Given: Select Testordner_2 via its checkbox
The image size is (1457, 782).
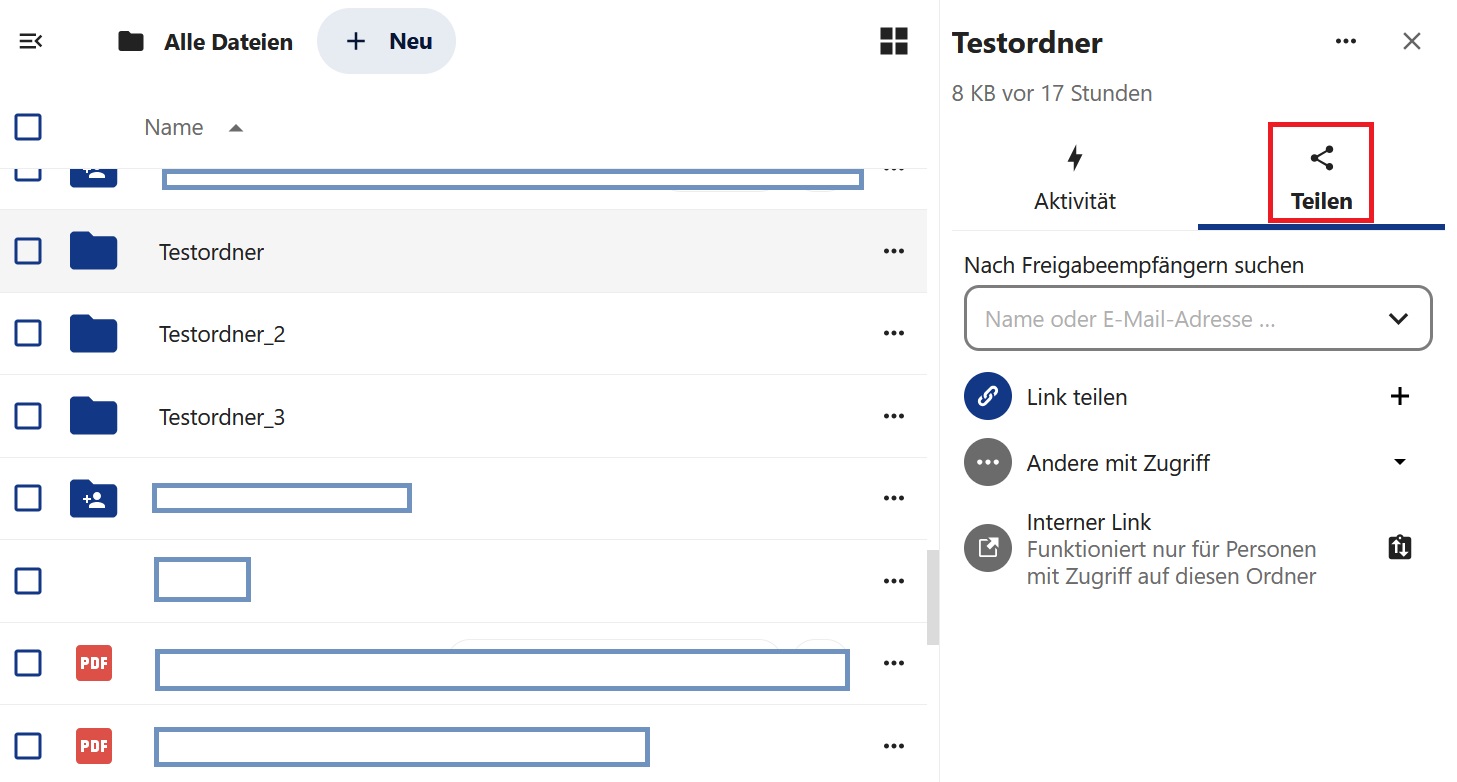Looking at the screenshot, I should pos(28,333).
